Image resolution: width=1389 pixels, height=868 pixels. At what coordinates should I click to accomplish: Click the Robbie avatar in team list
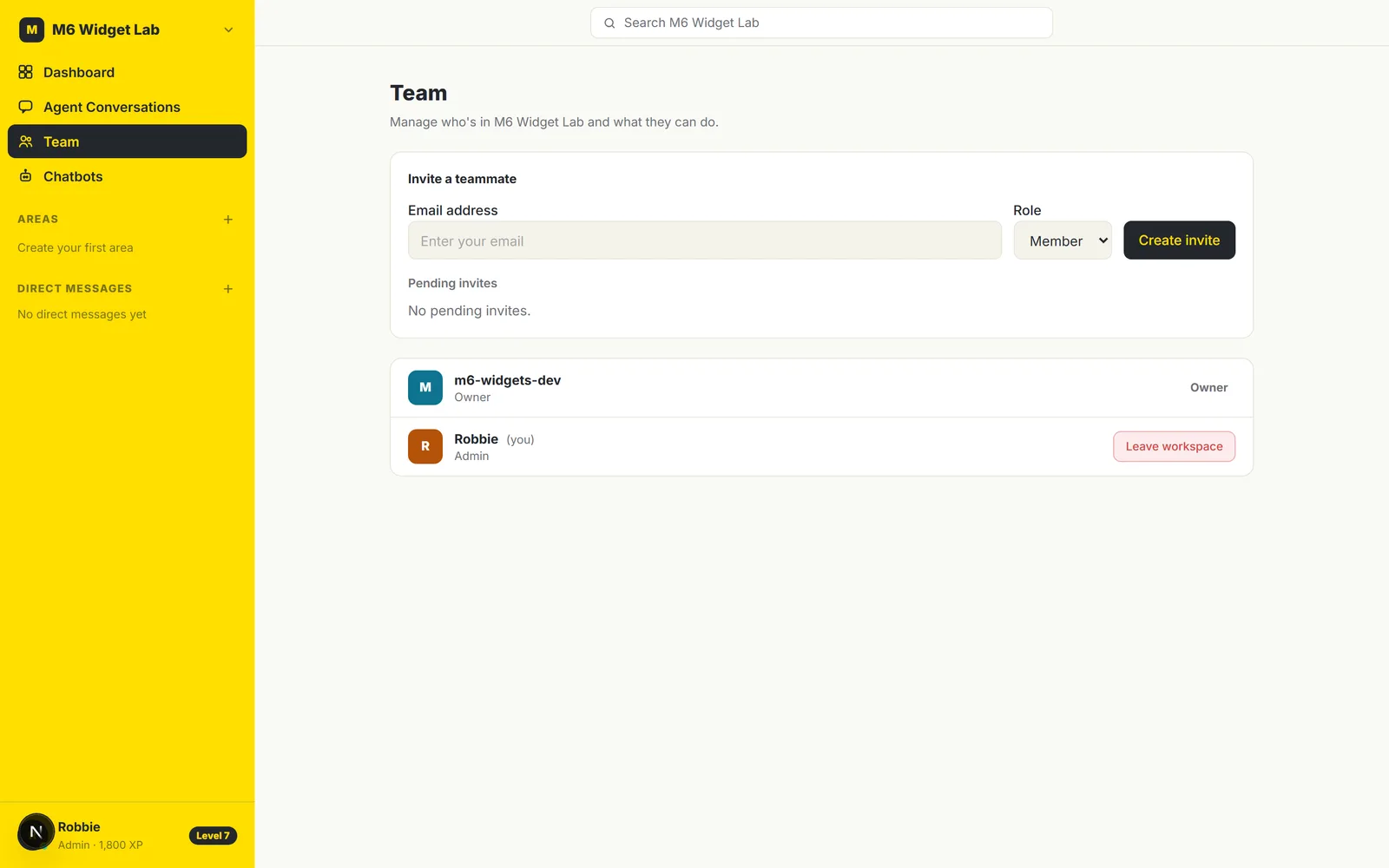coord(425,447)
